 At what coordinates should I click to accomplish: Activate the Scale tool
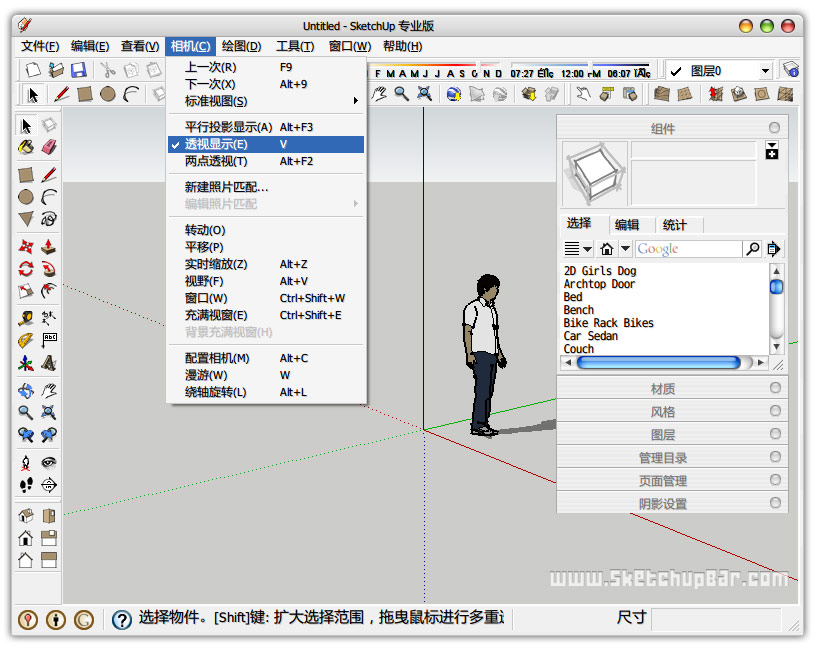pos(26,290)
